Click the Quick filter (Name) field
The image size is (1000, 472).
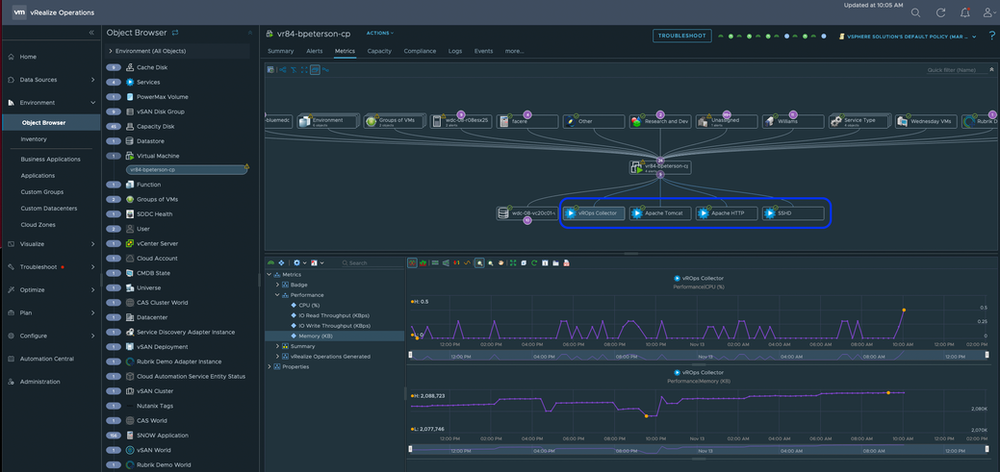pos(957,70)
